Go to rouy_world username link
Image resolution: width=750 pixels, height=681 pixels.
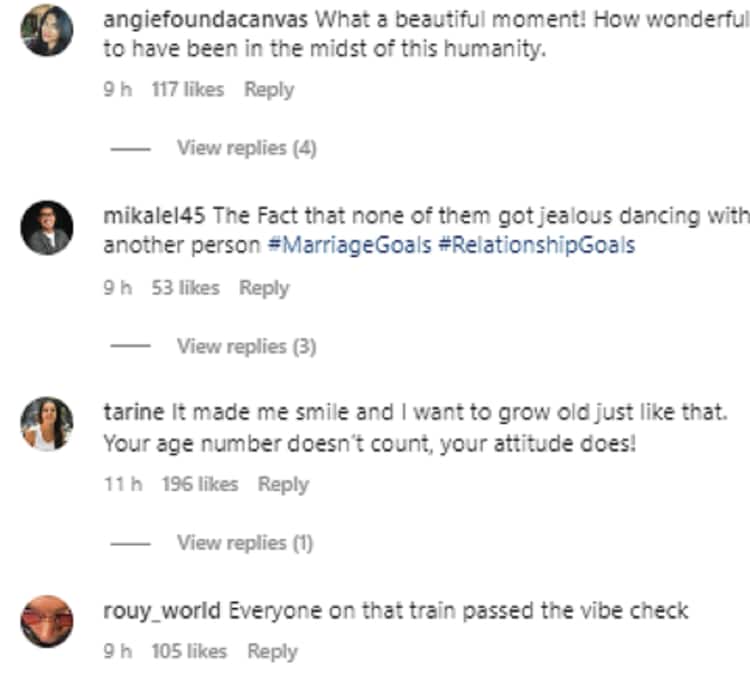coord(161,610)
